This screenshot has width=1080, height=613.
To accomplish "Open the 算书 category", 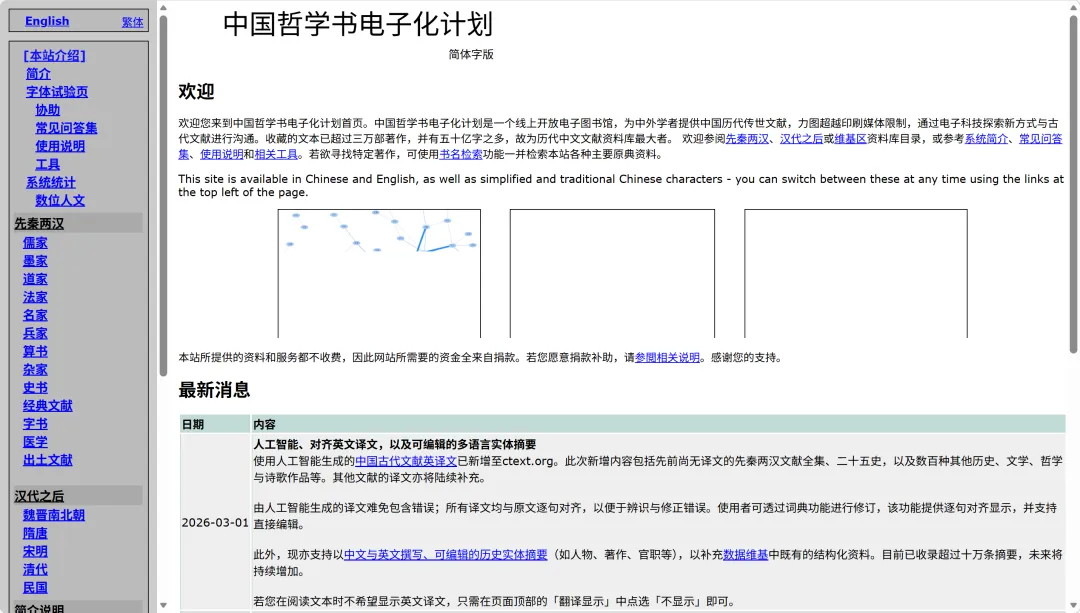I will (35, 351).
